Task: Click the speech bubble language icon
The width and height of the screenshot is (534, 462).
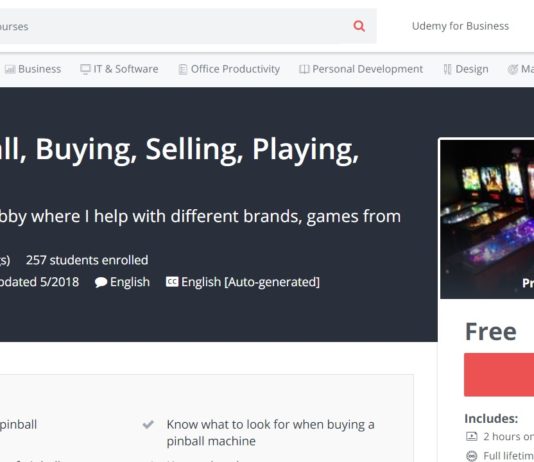Action: [x=101, y=282]
